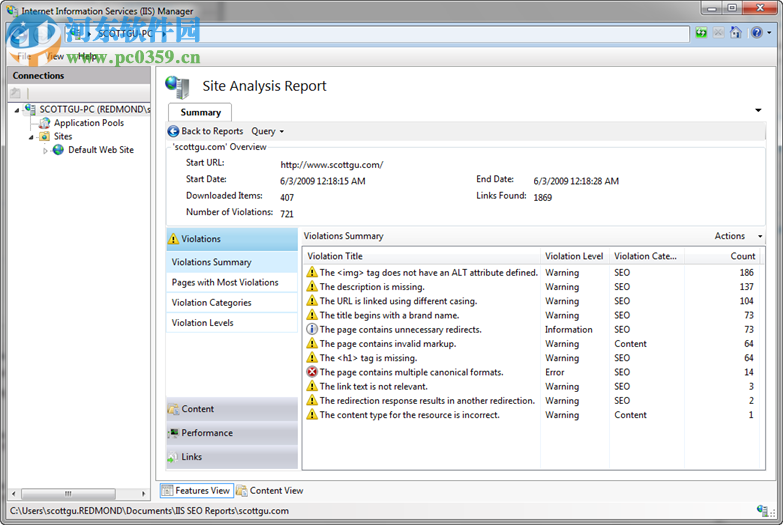
Task: Click the Performance section icon
Action: pyautogui.click(x=173, y=433)
